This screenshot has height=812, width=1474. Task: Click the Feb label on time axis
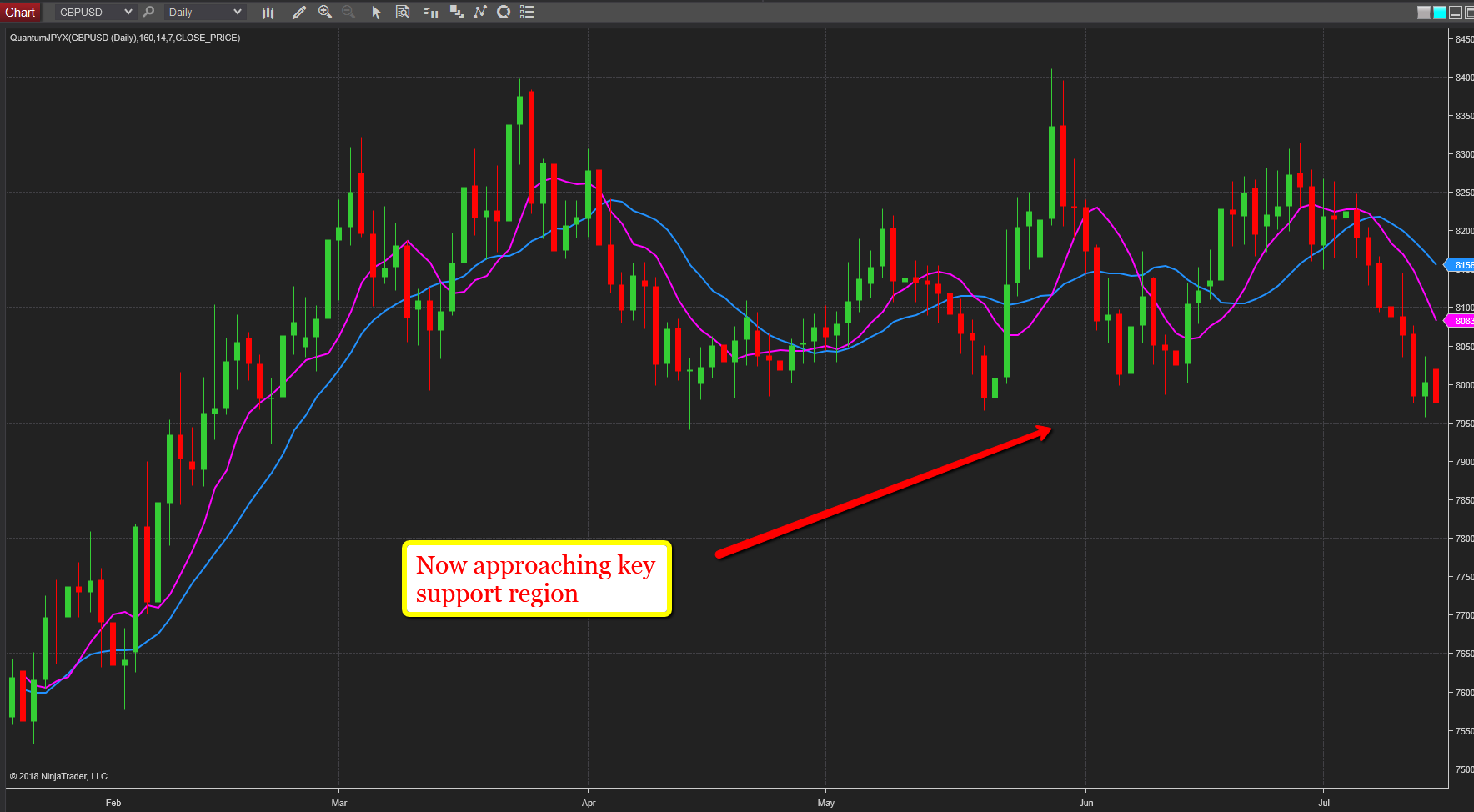click(113, 803)
